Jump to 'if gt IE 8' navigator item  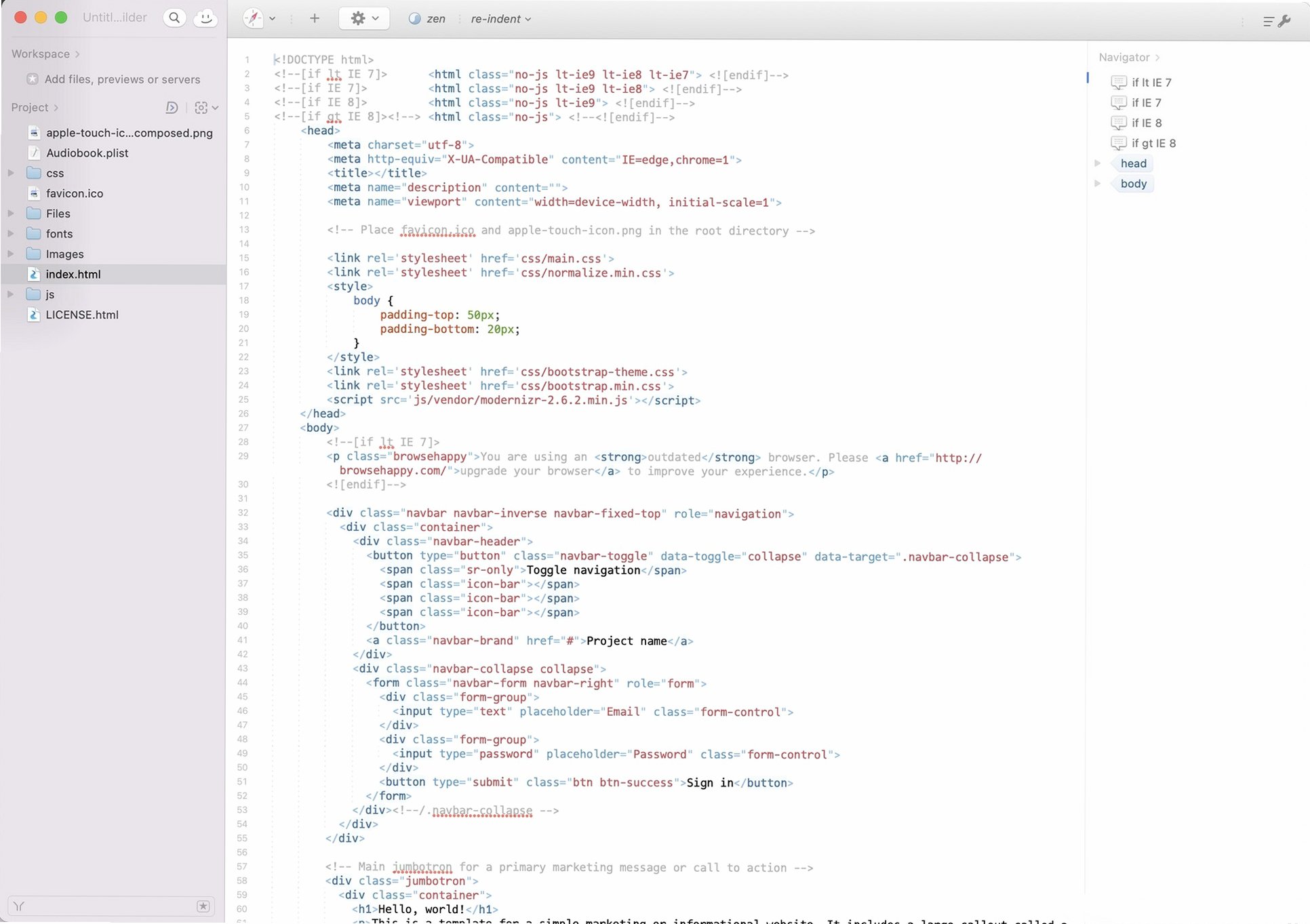1153,144
